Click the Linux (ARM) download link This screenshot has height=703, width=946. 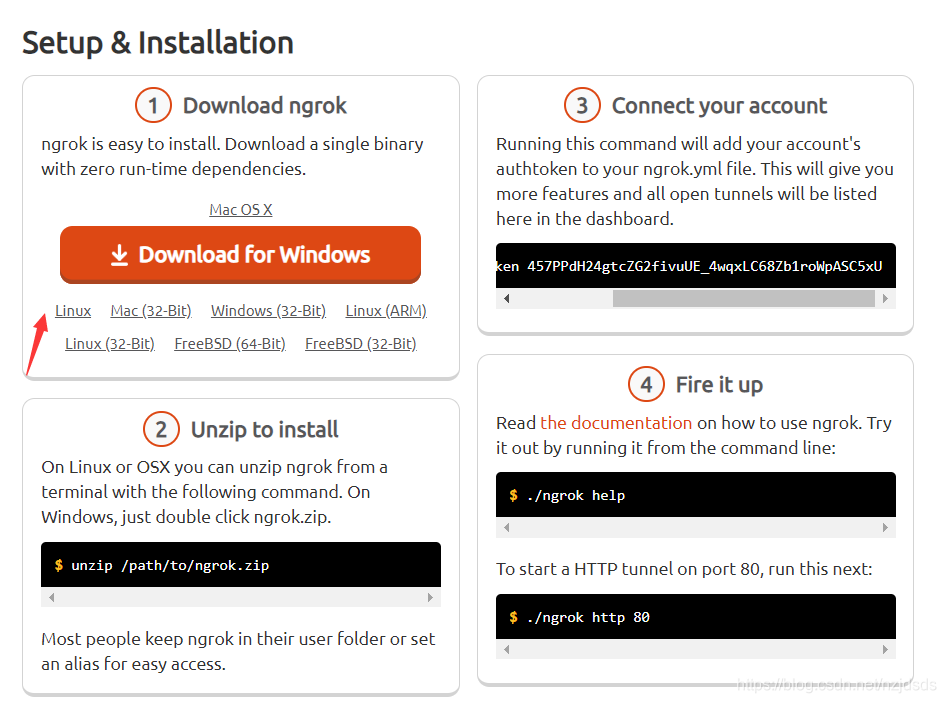click(x=386, y=310)
